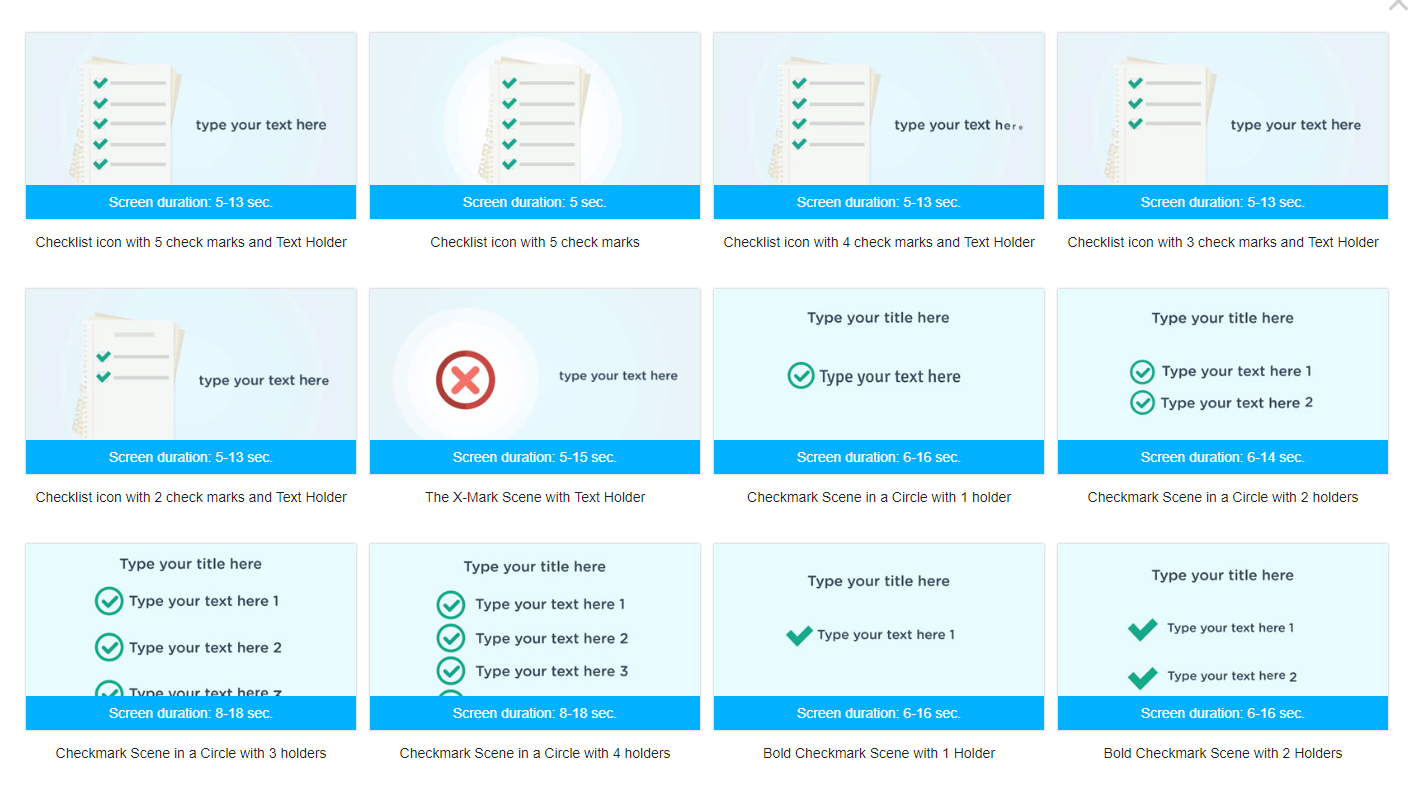
Task: Click the 'Screen duration: 5-15 sec.' bar
Action: pyautogui.click(x=535, y=457)
